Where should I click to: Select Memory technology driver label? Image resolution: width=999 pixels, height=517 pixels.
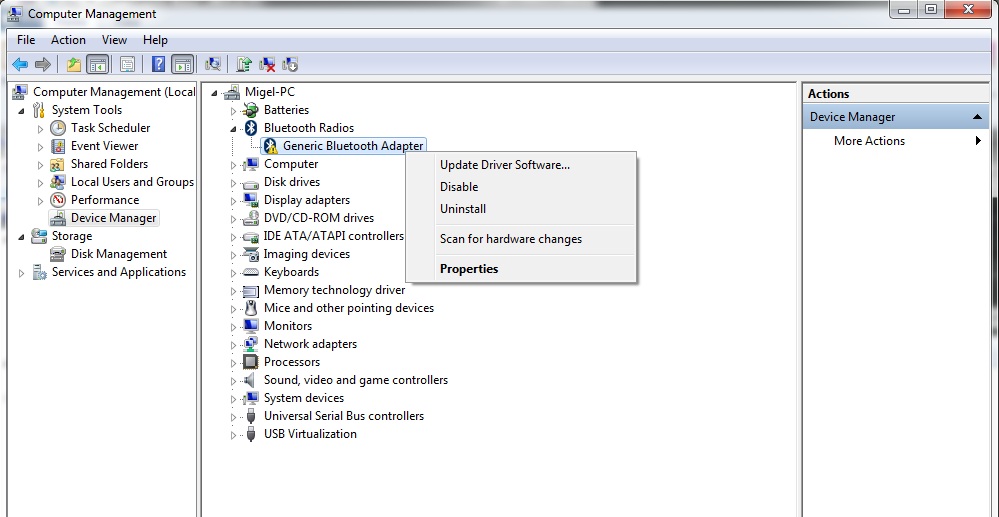[334, 290]
